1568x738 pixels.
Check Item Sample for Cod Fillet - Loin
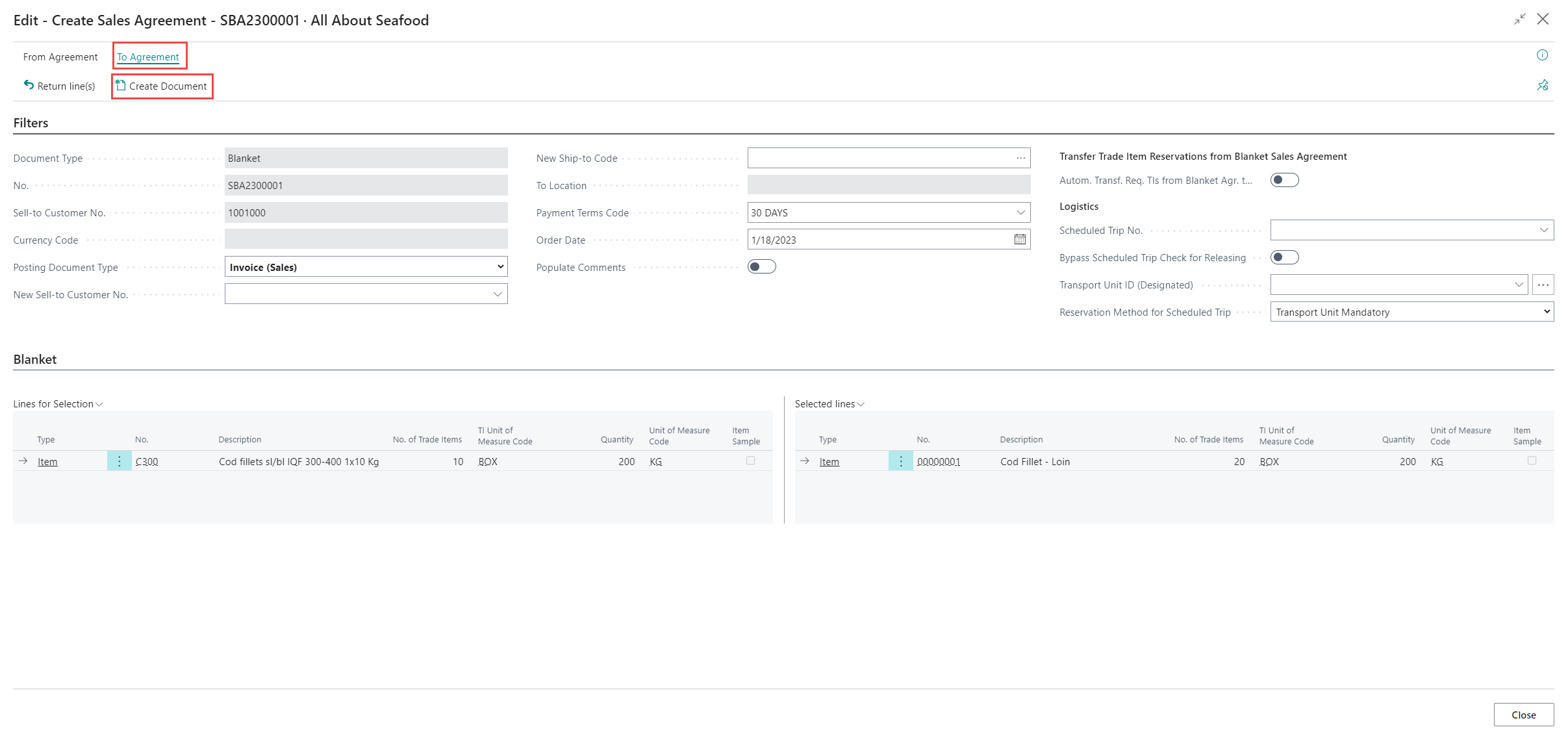click(1532, 461)
